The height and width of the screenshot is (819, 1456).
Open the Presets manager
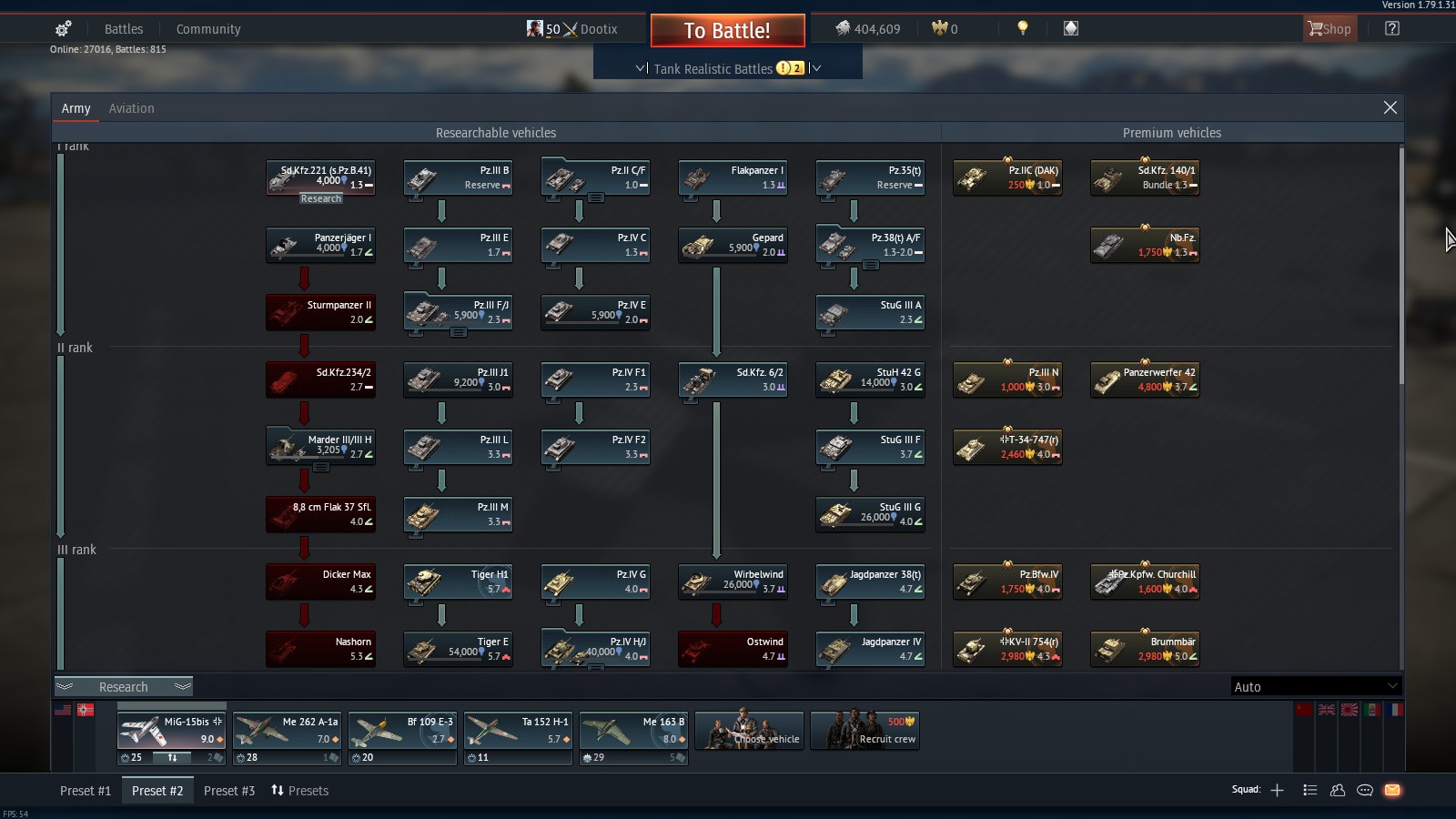tap(299, 791)
